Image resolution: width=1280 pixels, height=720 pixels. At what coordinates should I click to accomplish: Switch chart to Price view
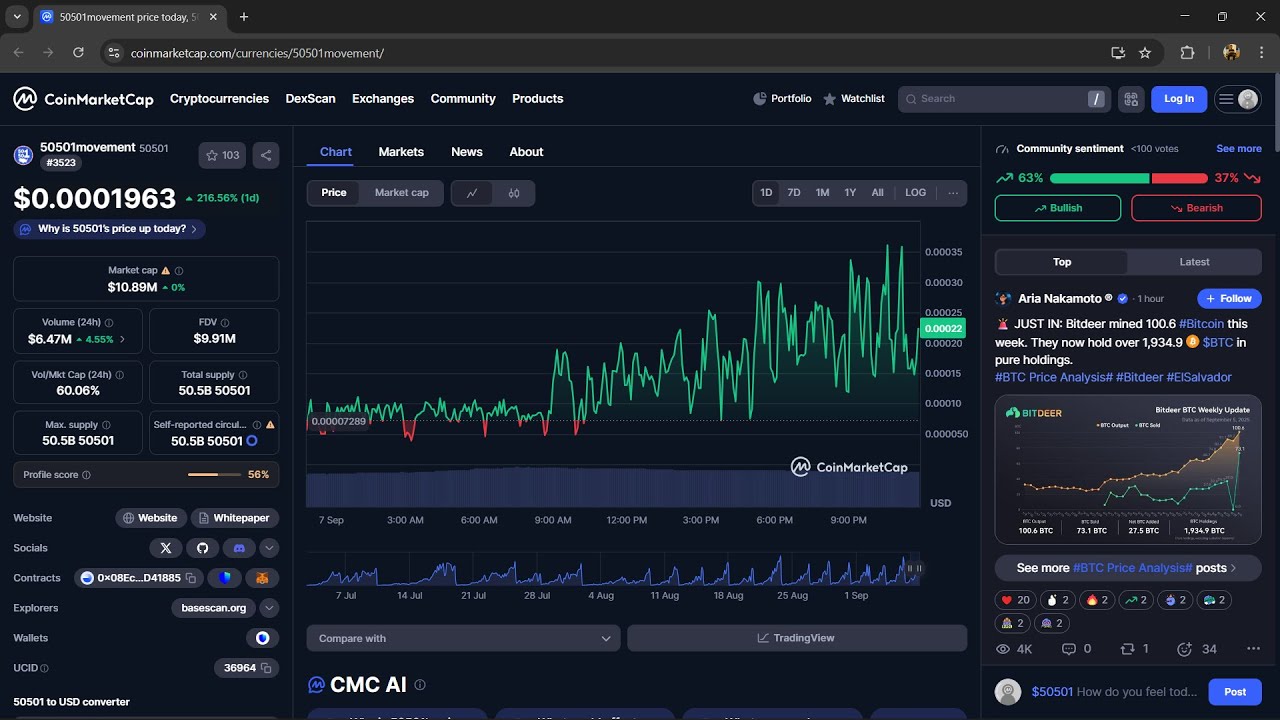coord(334,193)
